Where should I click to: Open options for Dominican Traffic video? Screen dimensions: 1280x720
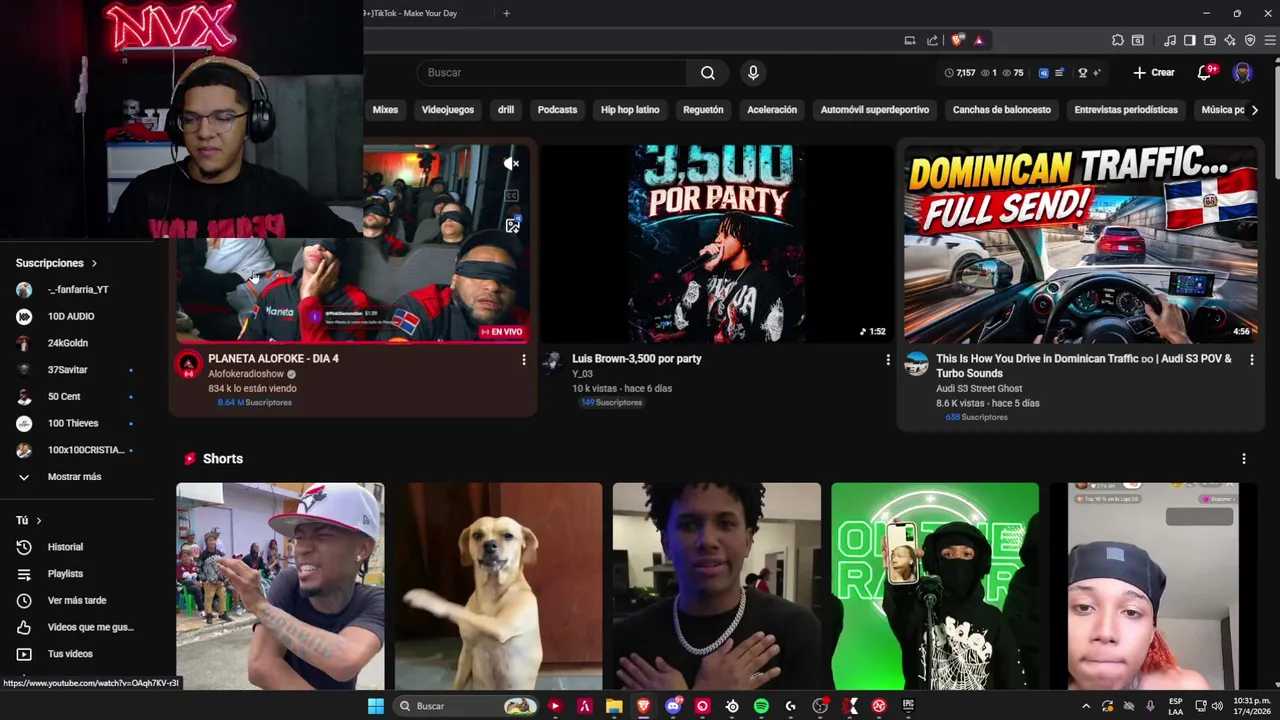pyautogui.click(x=1251, y=359)
